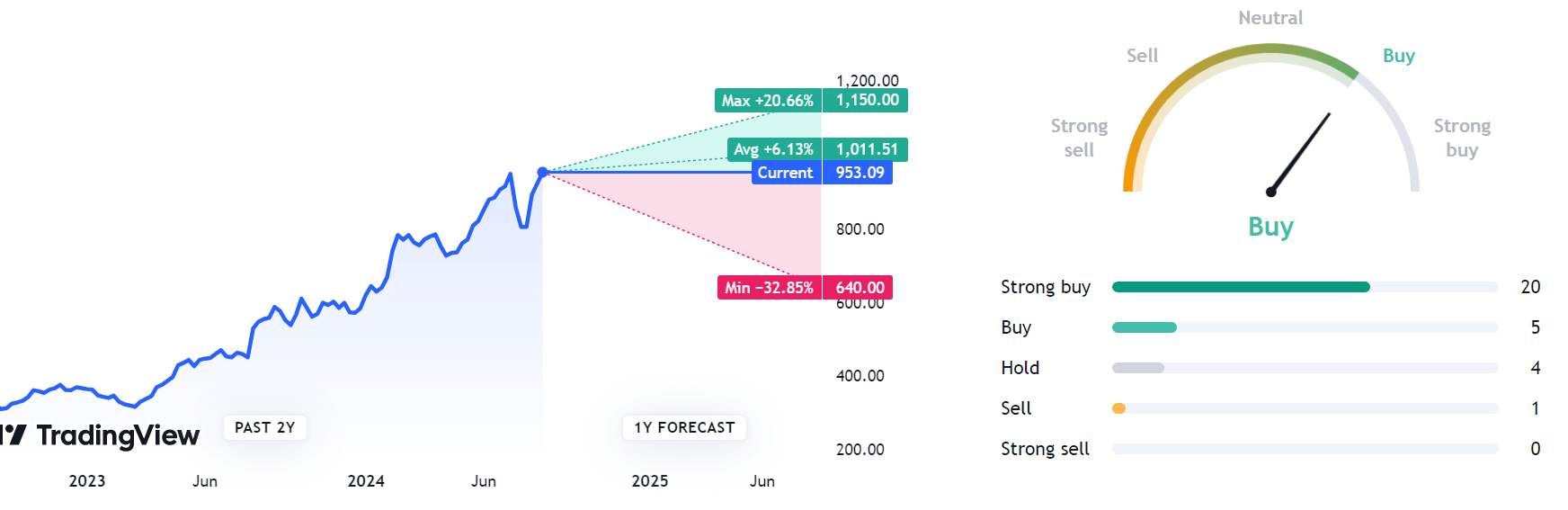This screenshot has width=1568, height=510.
Task: Click the Current 953.09 price label
Action: (822, 173)
